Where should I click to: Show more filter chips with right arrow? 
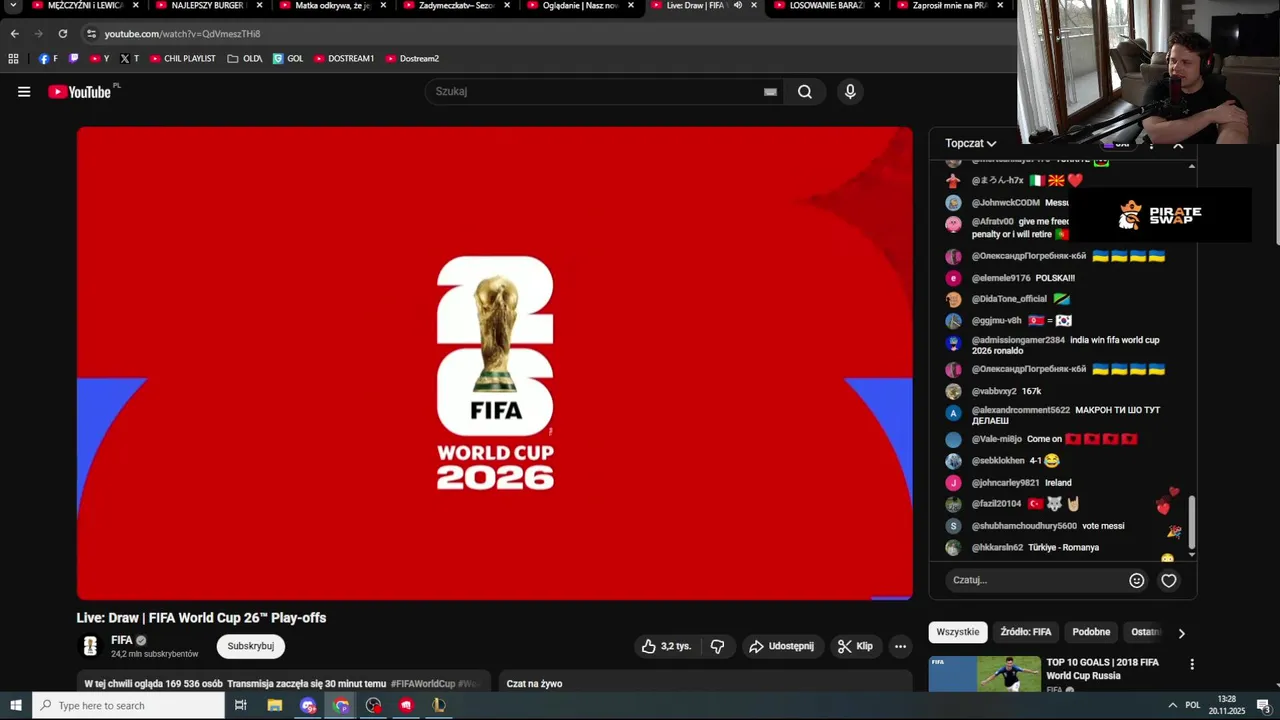tap(1181, 633)
